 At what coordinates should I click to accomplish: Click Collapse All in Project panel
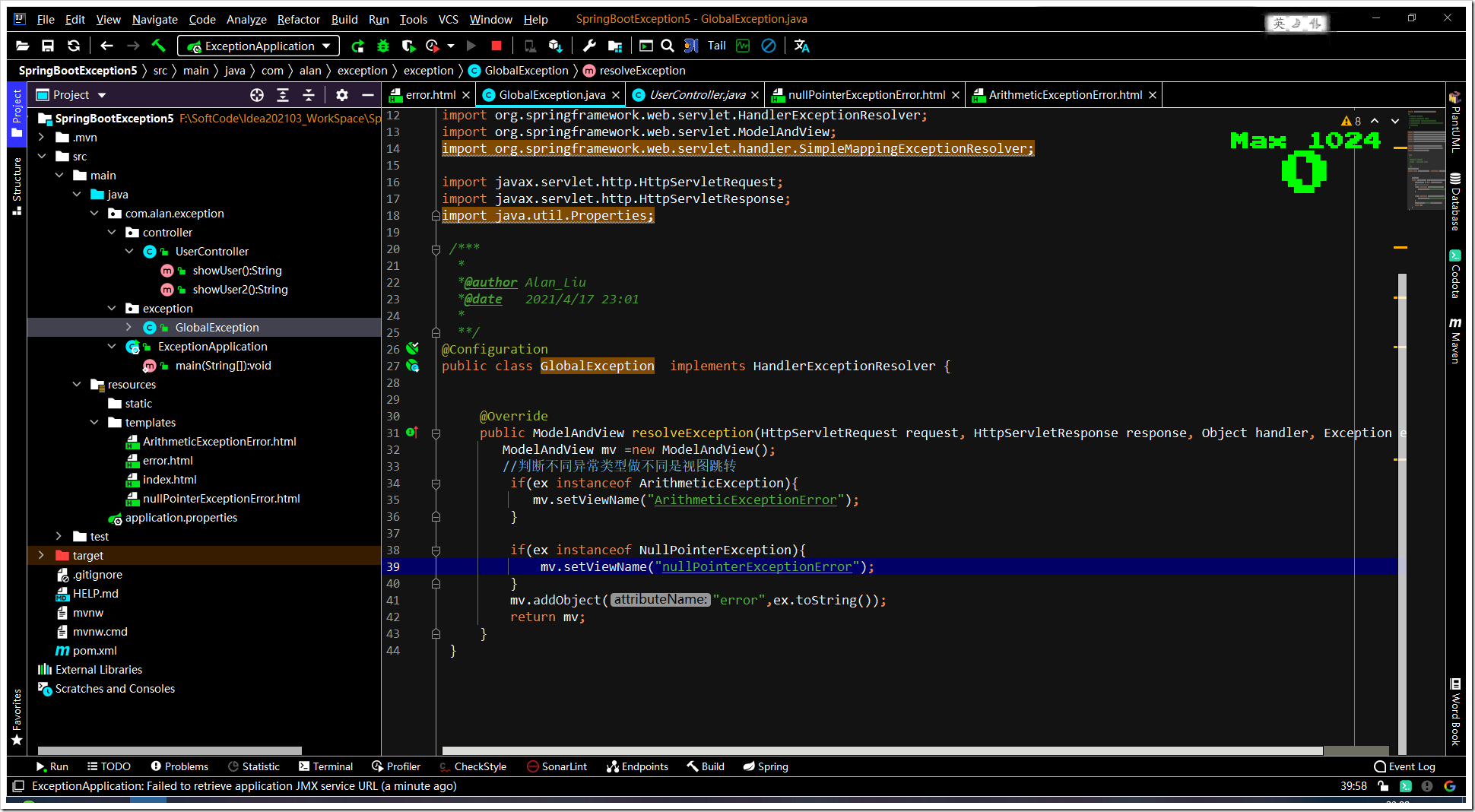[x=308, y=95]
